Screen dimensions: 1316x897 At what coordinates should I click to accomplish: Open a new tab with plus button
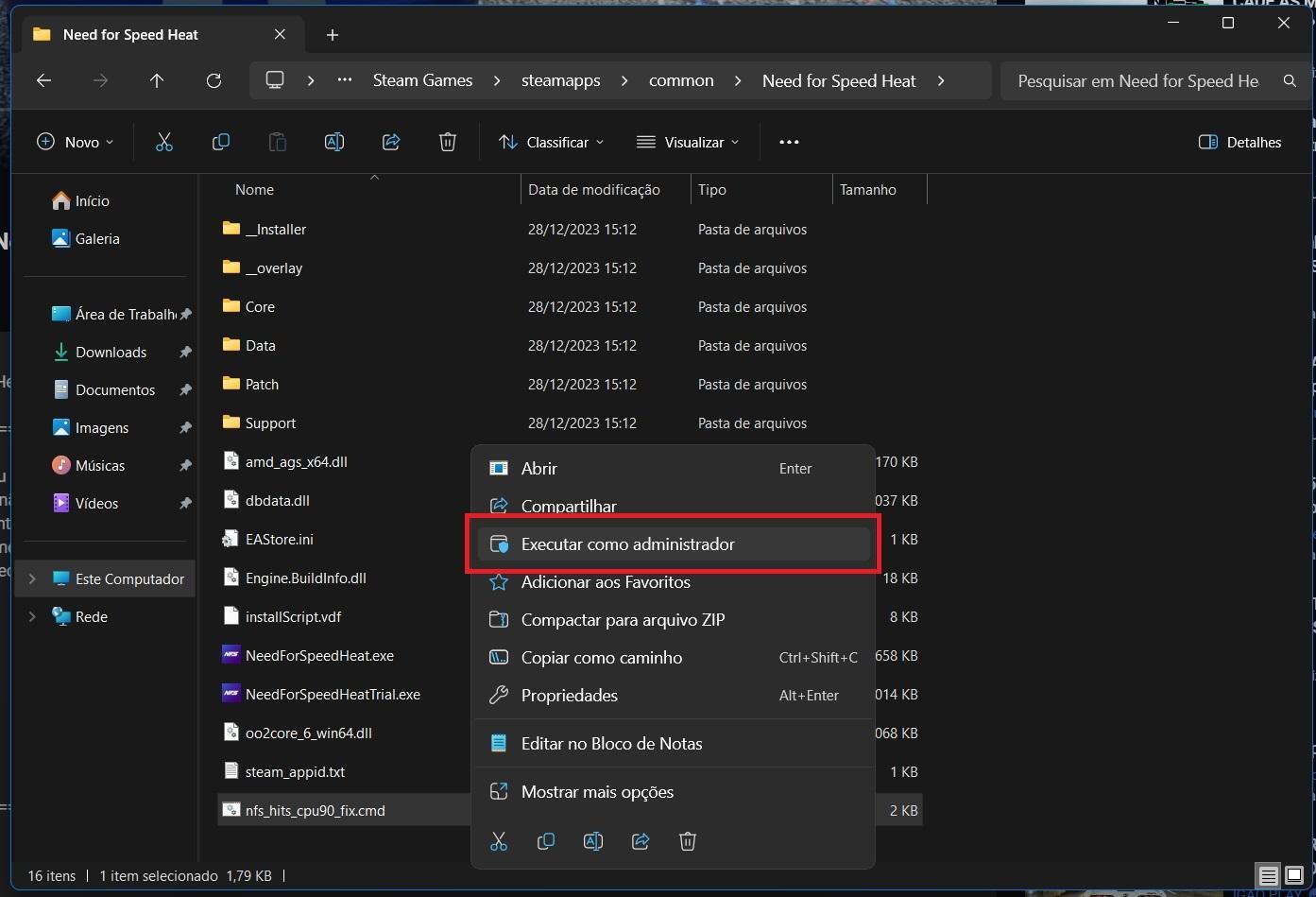pyautogui.click(x=333, y=35)
